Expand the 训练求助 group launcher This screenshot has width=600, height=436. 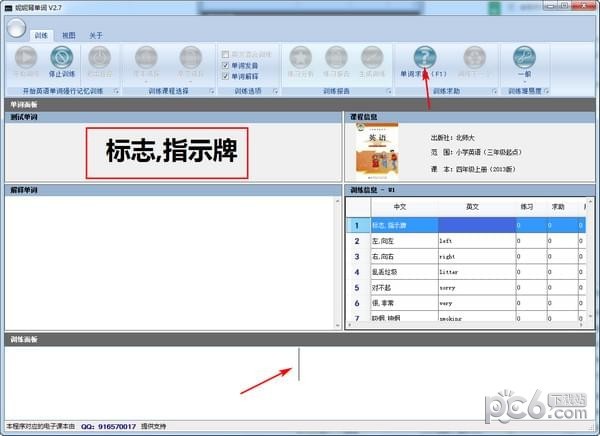(494, 91)
